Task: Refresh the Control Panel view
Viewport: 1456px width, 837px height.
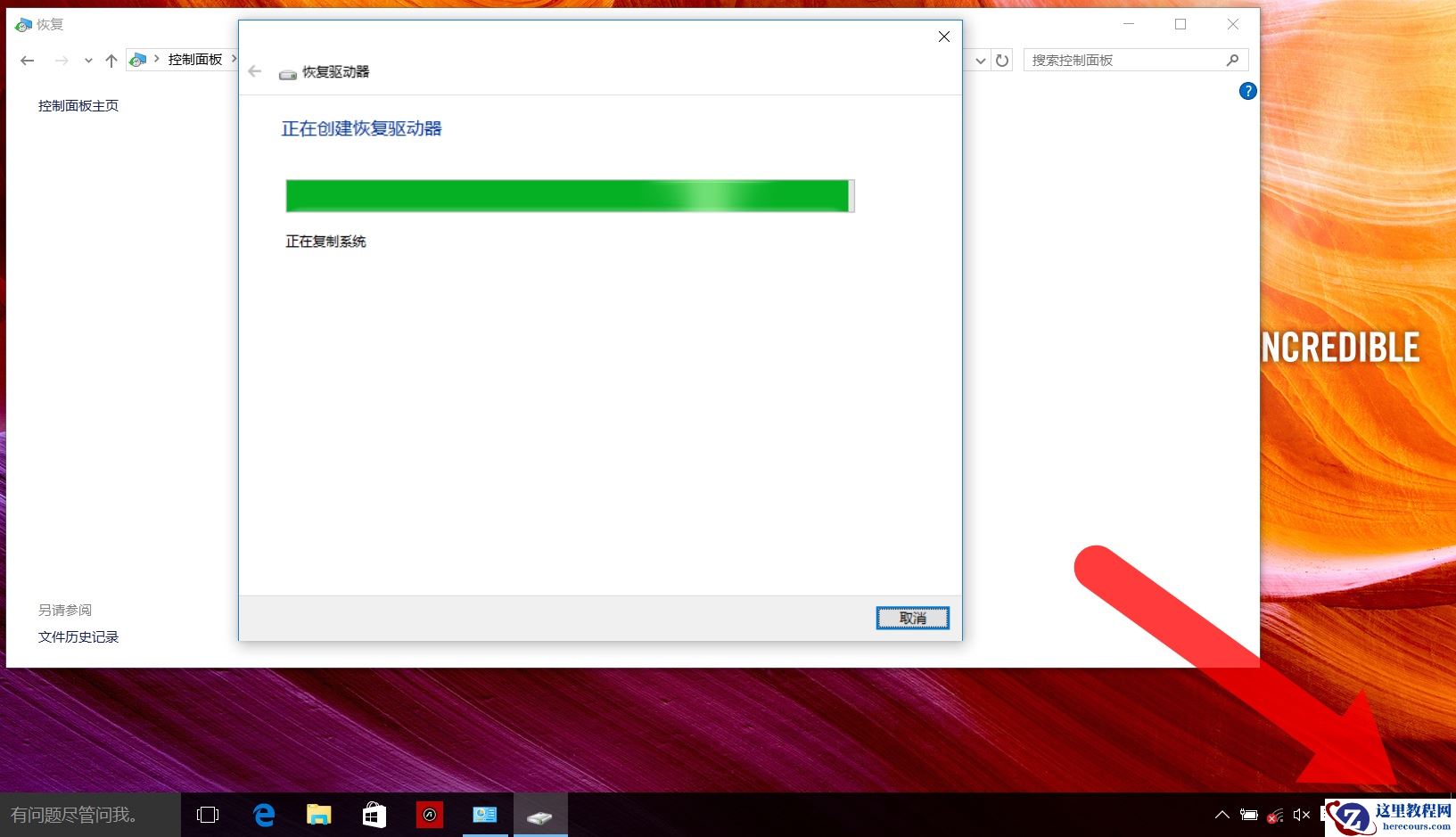Action: tap(1003, 60)
